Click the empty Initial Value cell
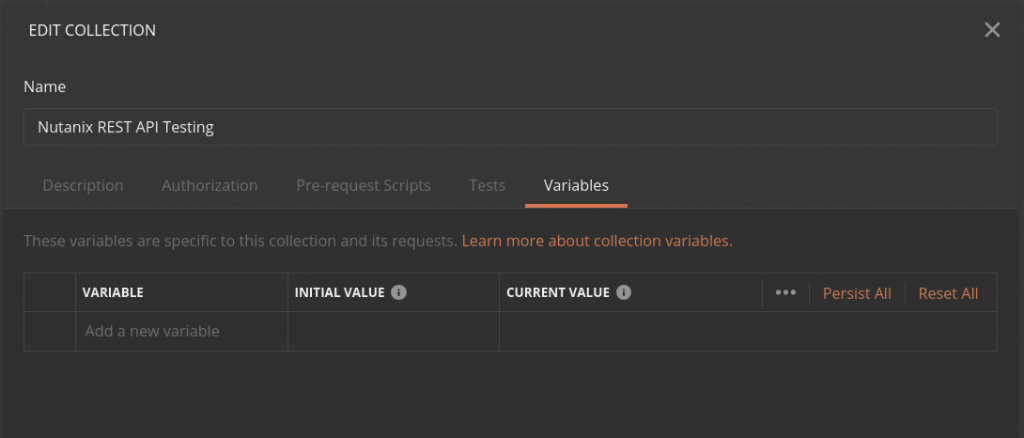 tap(394, 332)
